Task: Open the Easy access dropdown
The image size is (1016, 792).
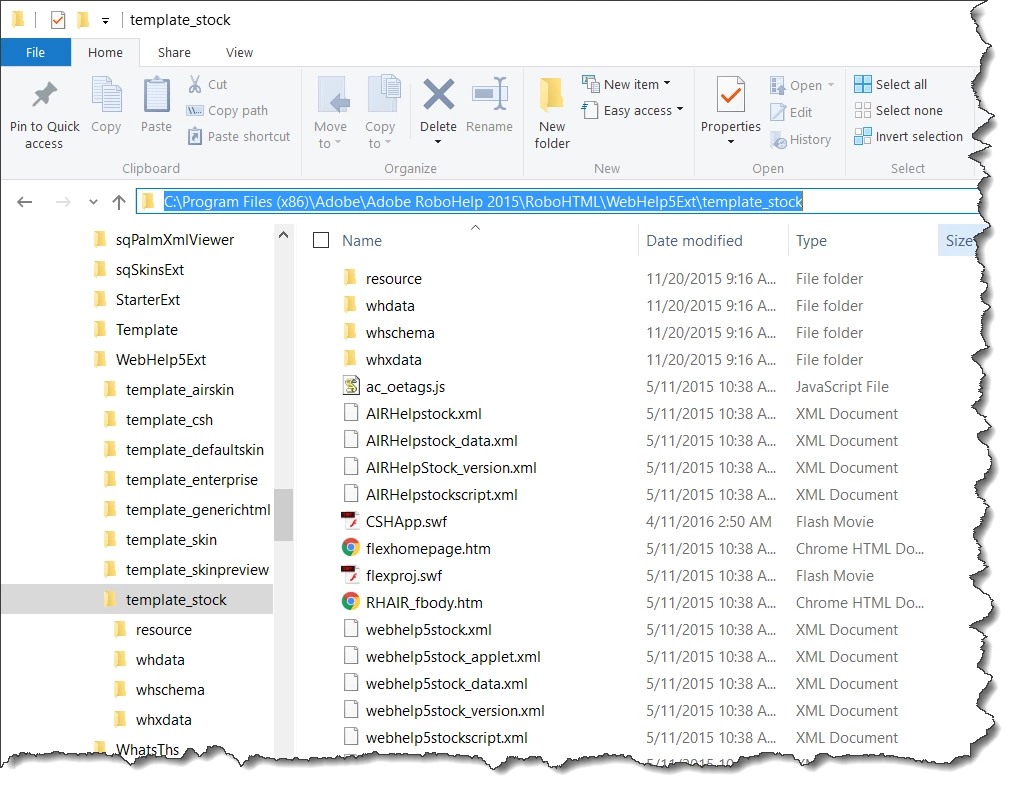Action: click(632, 110)
